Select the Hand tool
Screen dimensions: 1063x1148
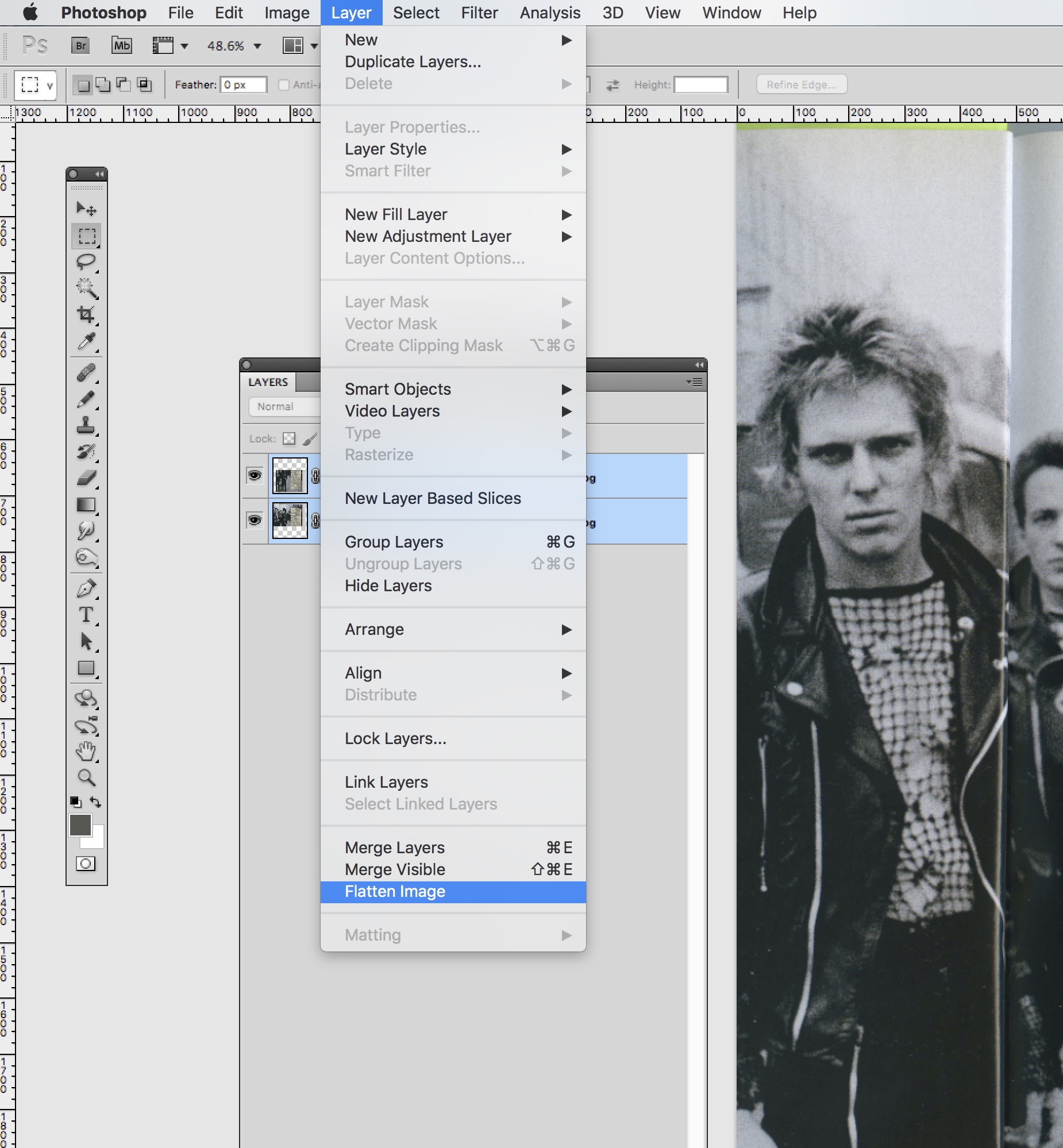(86, 750)
